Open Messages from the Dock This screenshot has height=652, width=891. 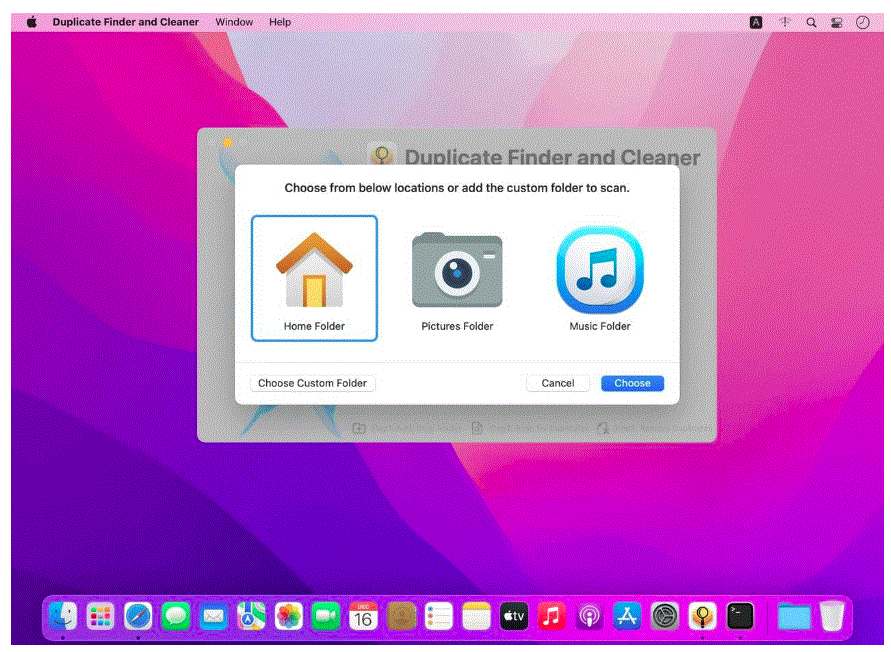176,616
